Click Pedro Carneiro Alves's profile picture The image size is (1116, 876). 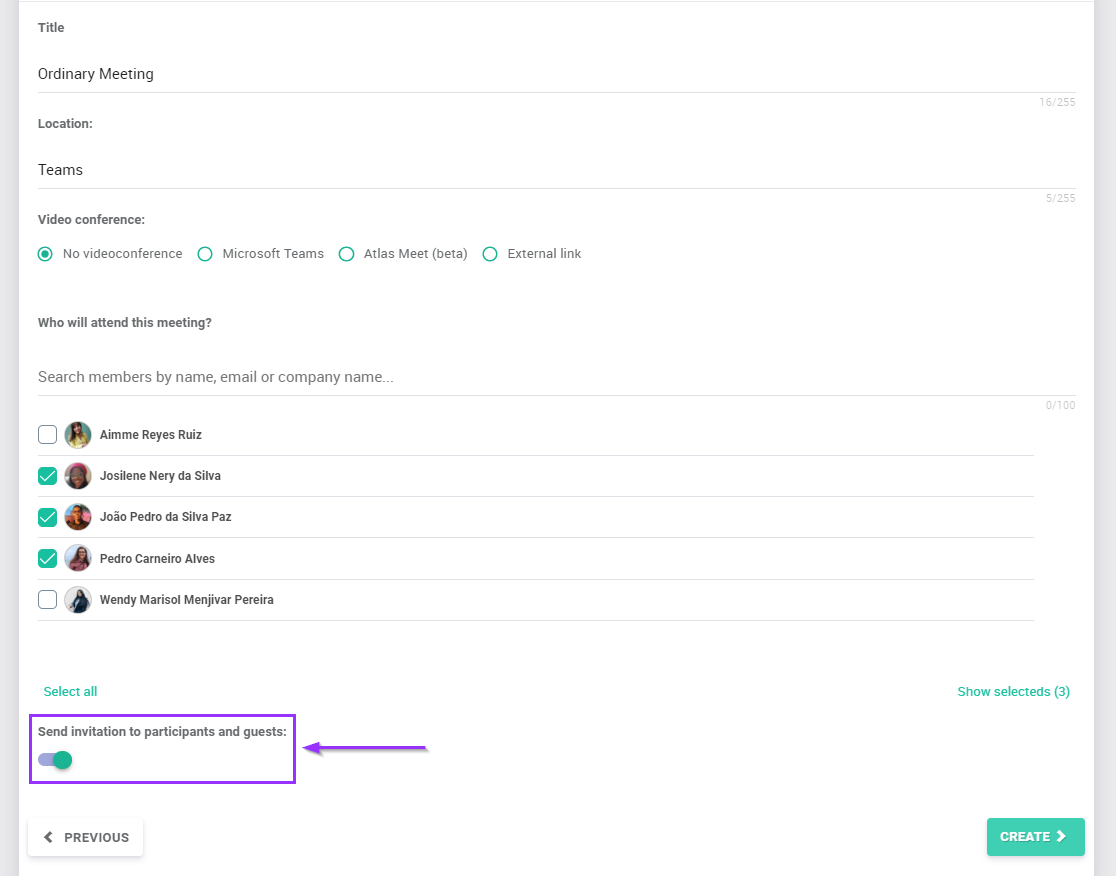(x=78, y=559)
